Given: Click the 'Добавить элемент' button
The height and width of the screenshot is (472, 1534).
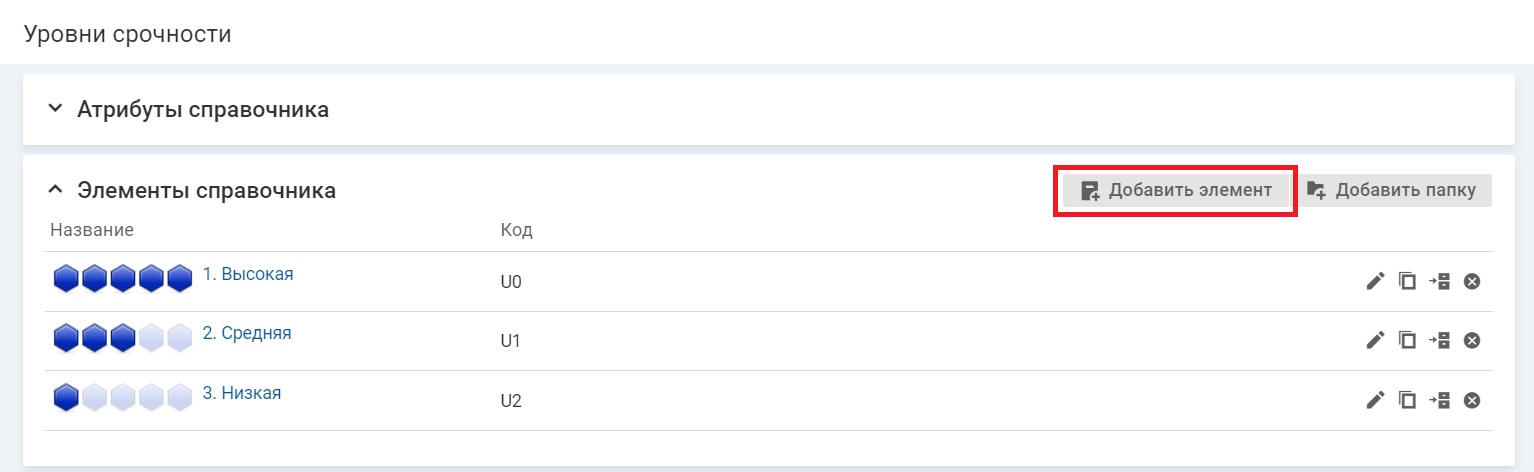Looking at the screenshot, I should tap(1175, 190).
